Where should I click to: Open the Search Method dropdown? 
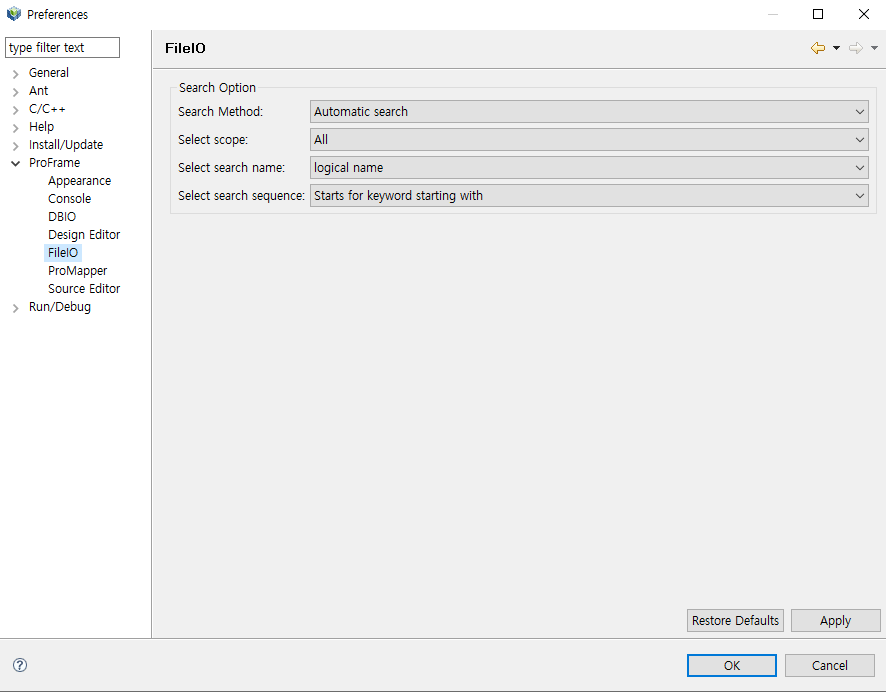click(x=589, y=112)
